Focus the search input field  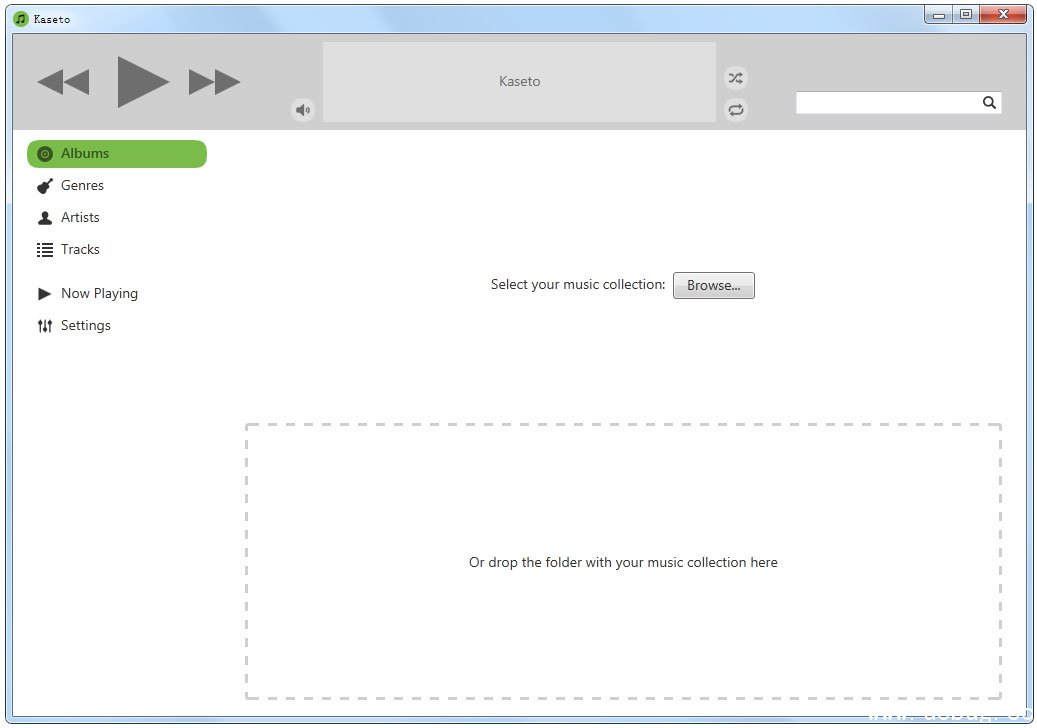[887, 102]
